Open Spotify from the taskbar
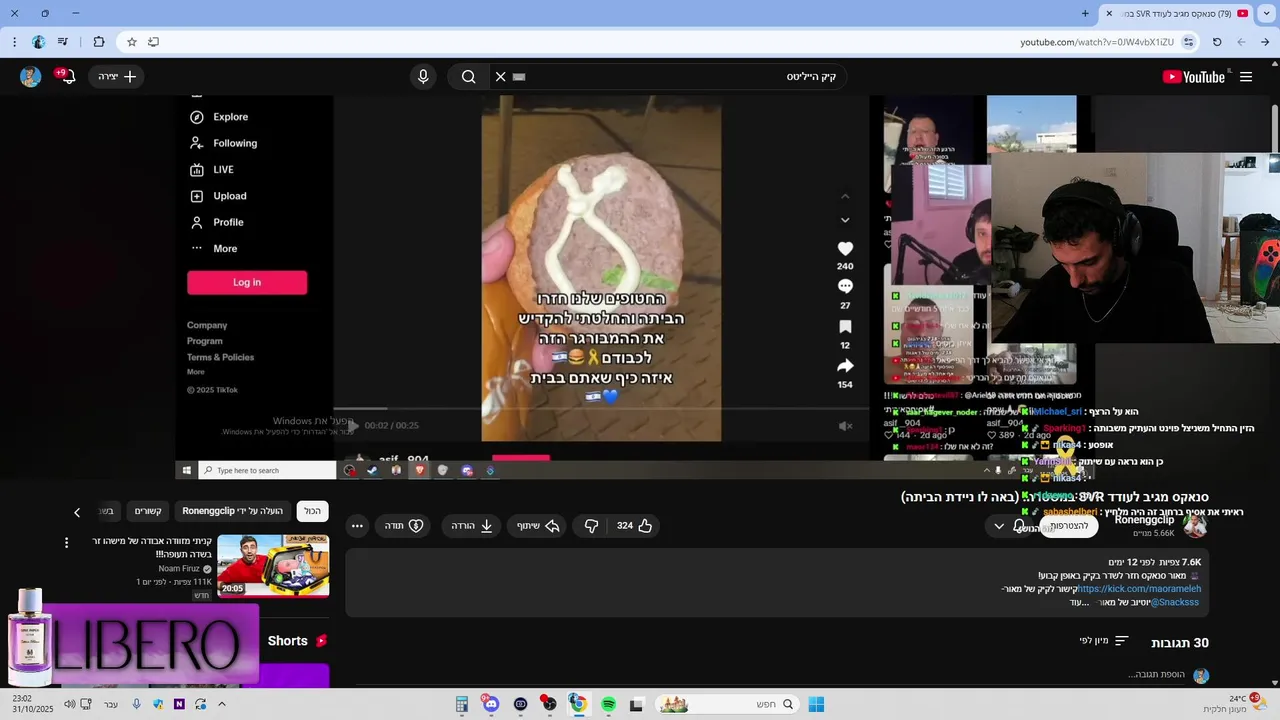 [608, 704]
